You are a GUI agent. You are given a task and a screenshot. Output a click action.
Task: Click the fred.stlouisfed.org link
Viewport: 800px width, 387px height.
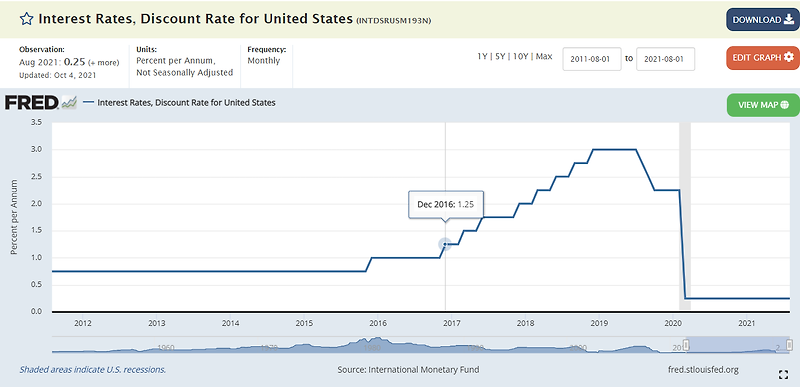pos(703,369)
